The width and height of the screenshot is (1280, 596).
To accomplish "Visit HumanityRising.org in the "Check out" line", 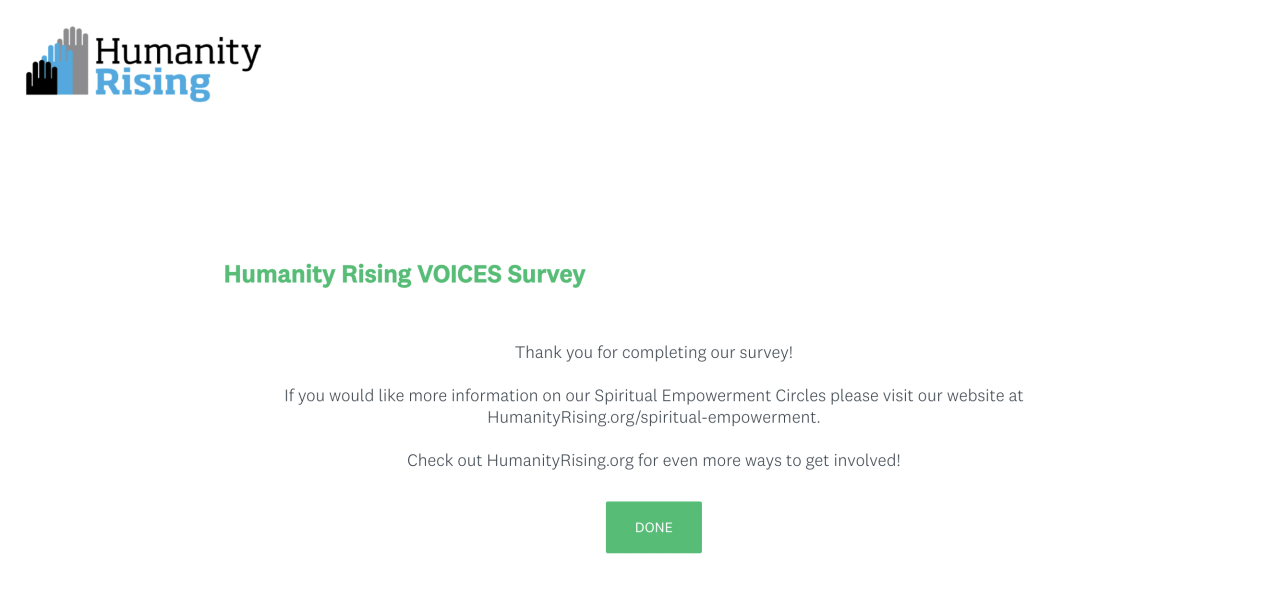I will click(x=560, y=461).
